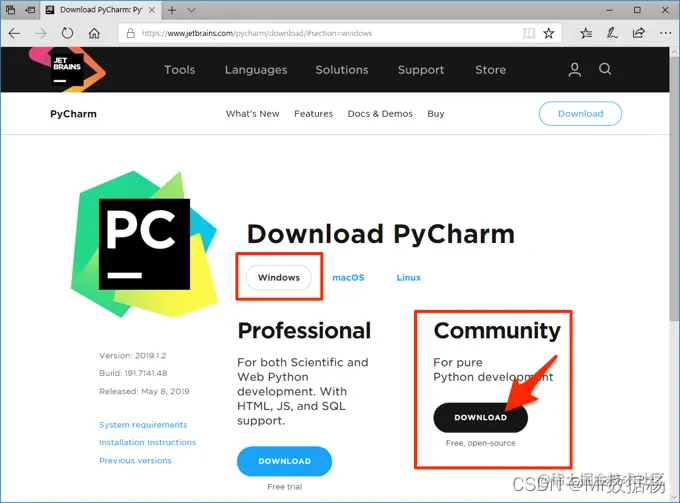The image size is (680, 503).
Task: Close the Download PyCharm tab
Action: [x=152, y=10]
